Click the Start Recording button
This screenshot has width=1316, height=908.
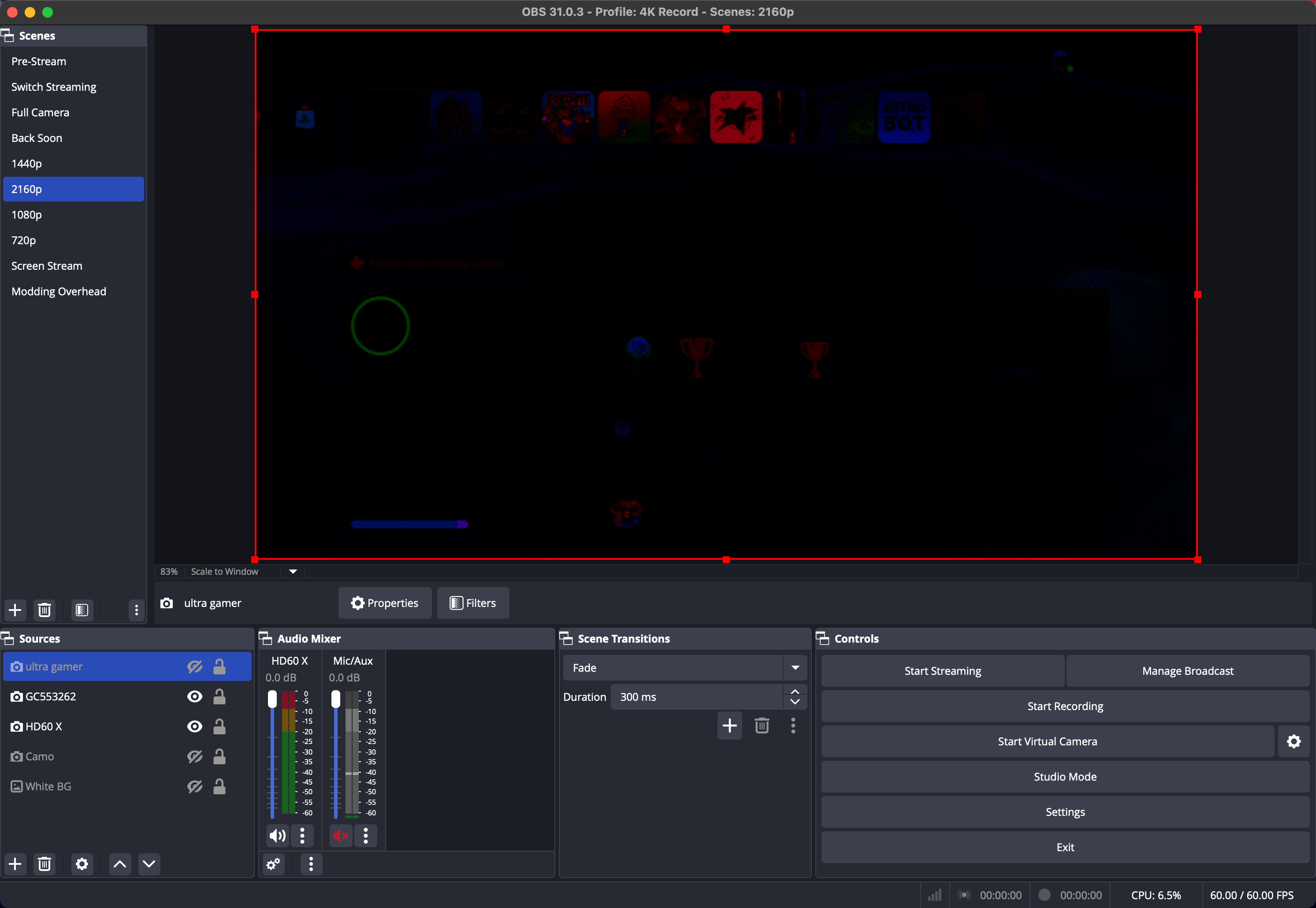click(1065, 706)
